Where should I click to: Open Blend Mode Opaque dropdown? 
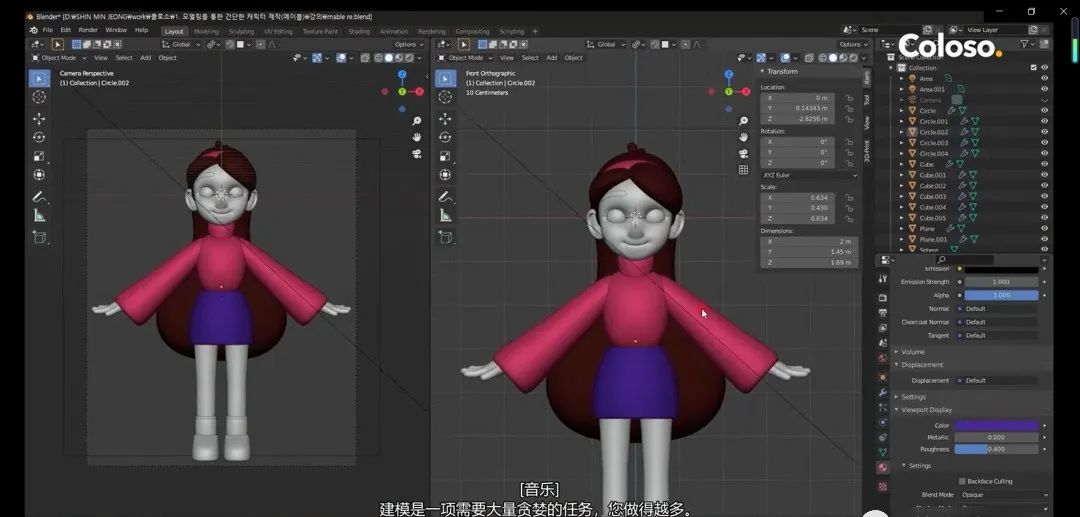point(1006,495)
